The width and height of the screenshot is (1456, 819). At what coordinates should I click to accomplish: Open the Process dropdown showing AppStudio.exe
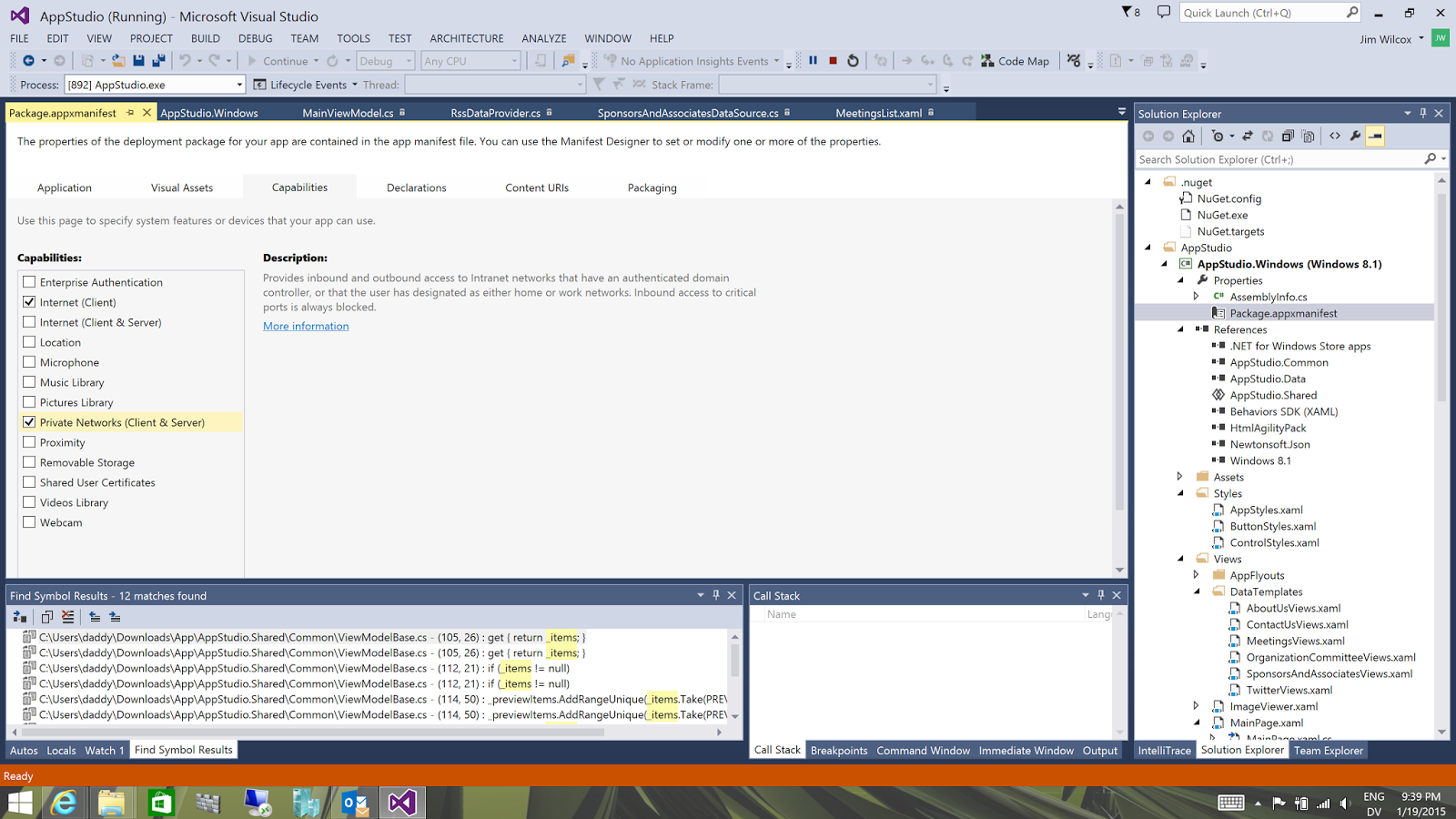[x=155, y=85]
